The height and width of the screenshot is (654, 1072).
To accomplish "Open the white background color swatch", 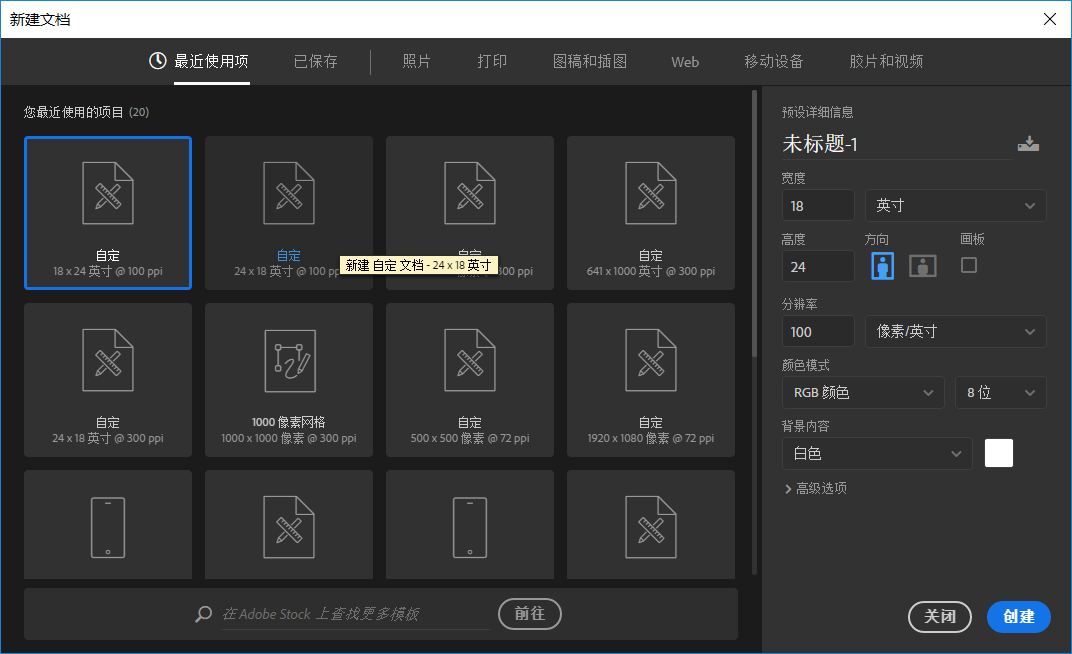I will (999, 453).
